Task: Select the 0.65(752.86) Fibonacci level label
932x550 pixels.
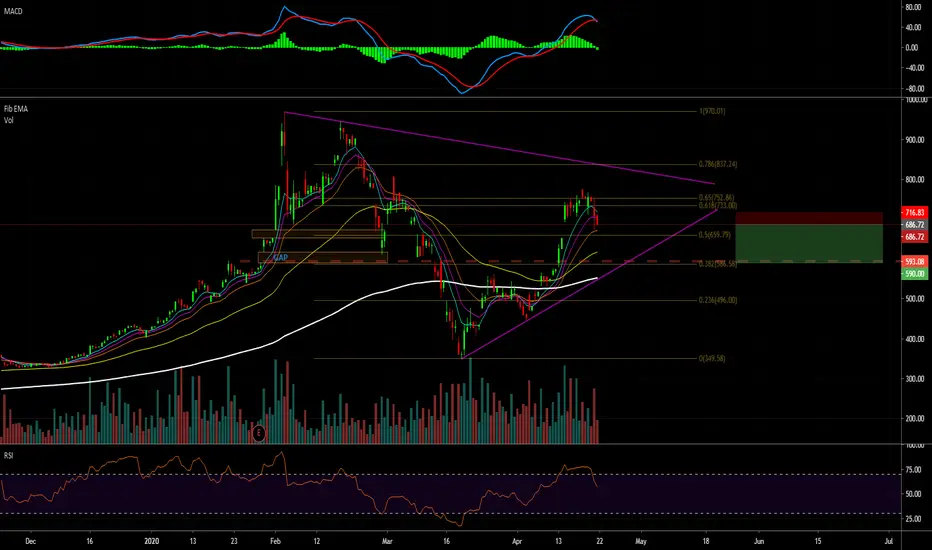Action: 716,198
